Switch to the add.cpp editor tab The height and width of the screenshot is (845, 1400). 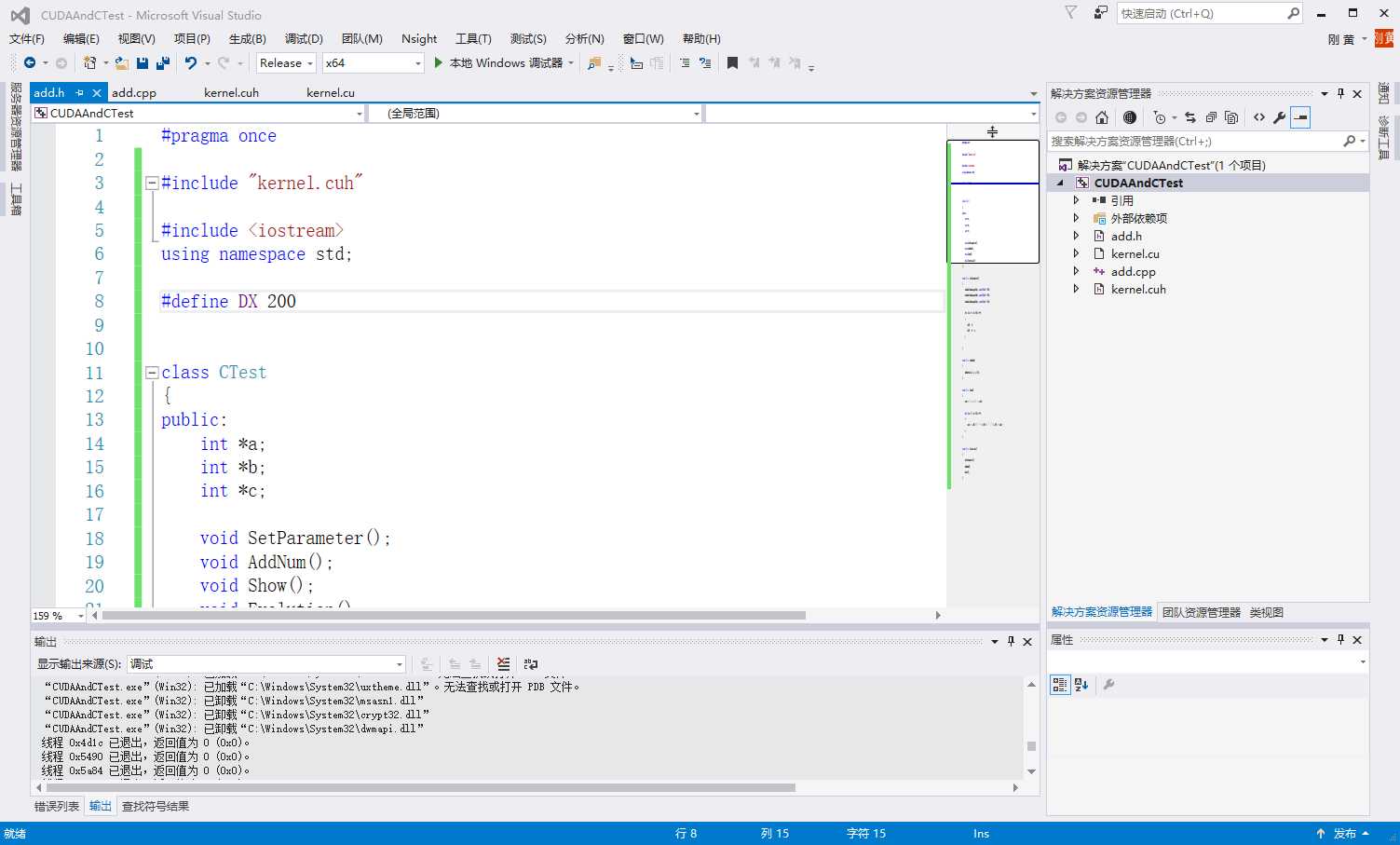(x=134, y=92)
